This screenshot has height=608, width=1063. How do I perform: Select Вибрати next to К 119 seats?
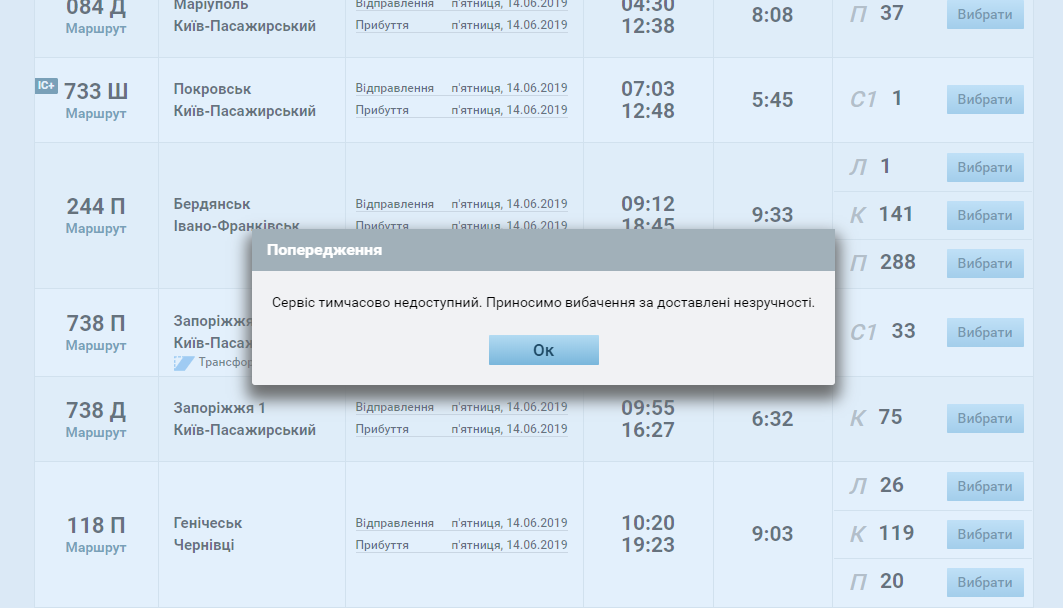[x=985, y=535]
